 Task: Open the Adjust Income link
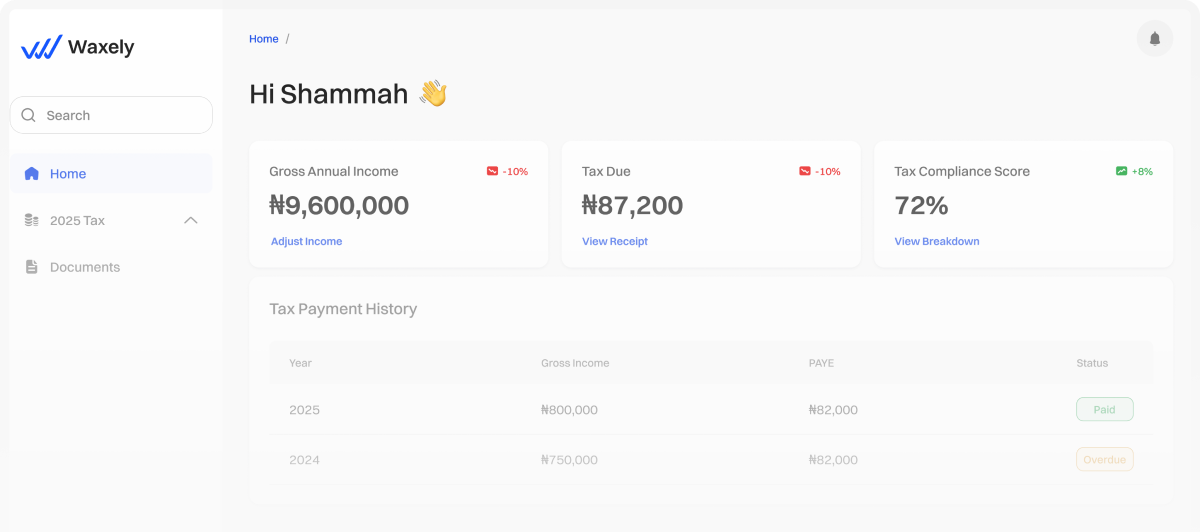tap(306, 241)
